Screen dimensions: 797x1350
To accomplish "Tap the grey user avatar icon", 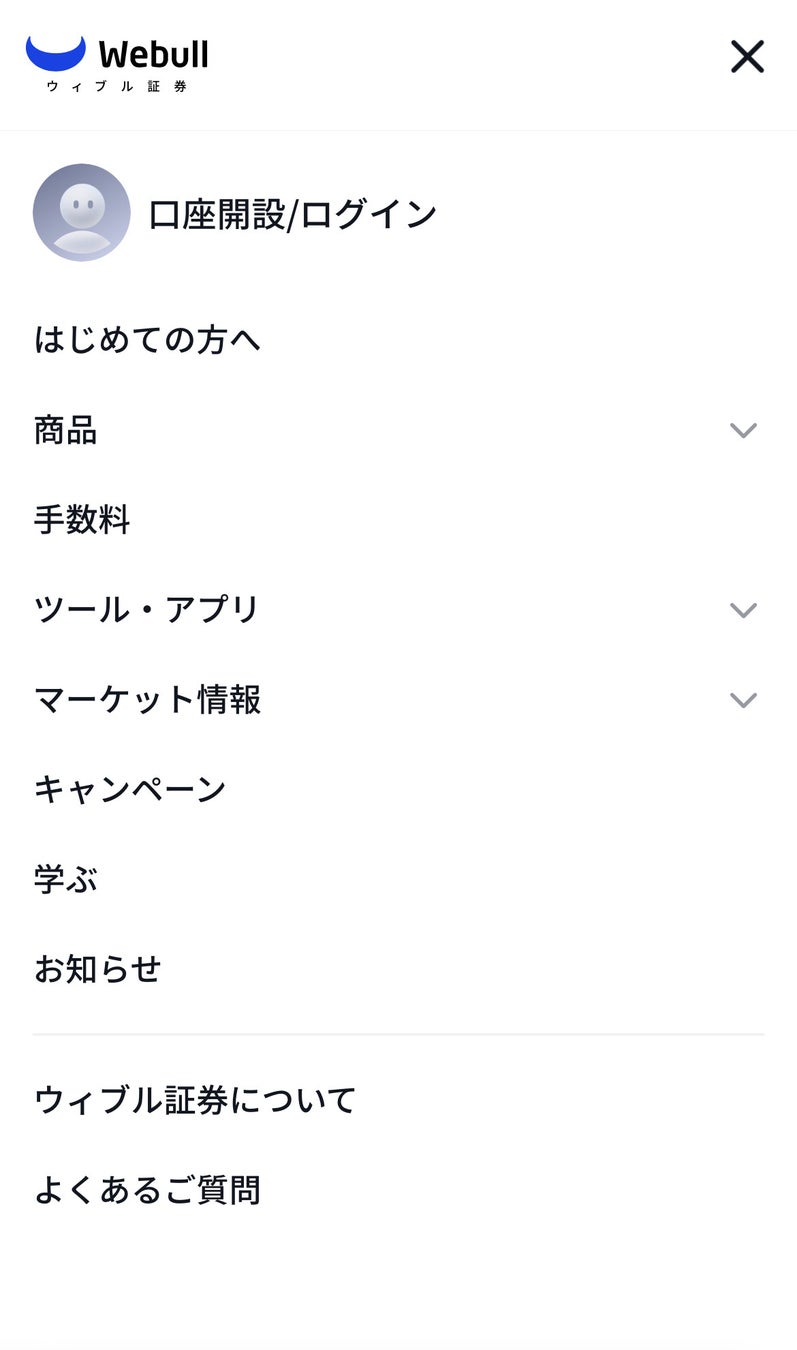I will point(82,213).
